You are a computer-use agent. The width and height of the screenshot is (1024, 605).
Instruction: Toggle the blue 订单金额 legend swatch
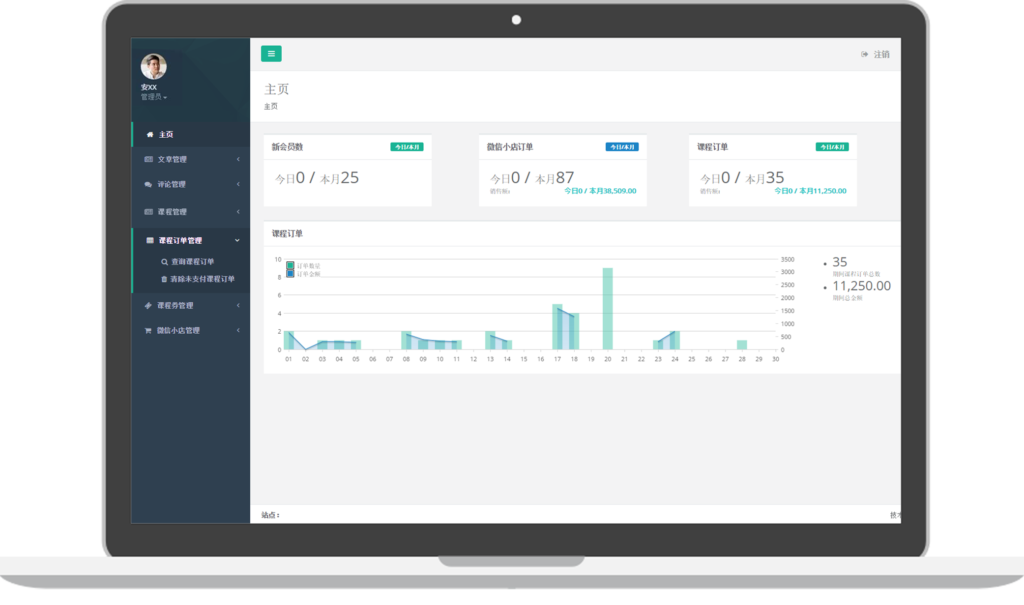(x=290, y=274)
